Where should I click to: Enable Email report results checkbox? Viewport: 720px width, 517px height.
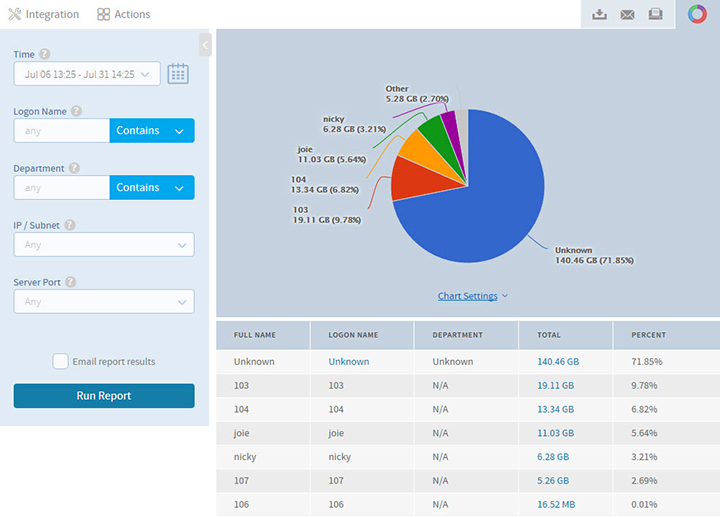(61, 361)
